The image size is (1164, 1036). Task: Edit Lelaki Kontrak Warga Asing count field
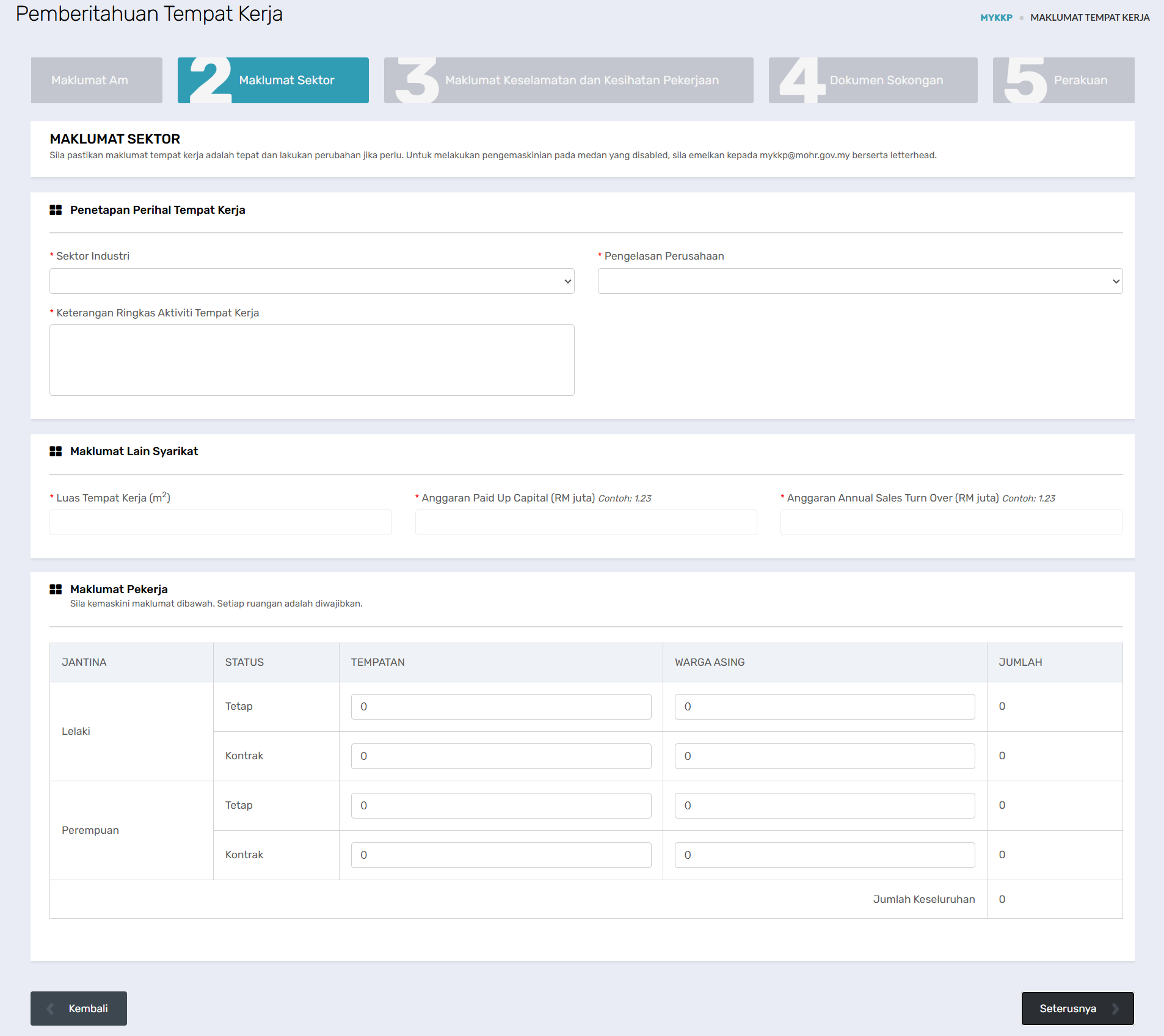(x=824, y=756)
